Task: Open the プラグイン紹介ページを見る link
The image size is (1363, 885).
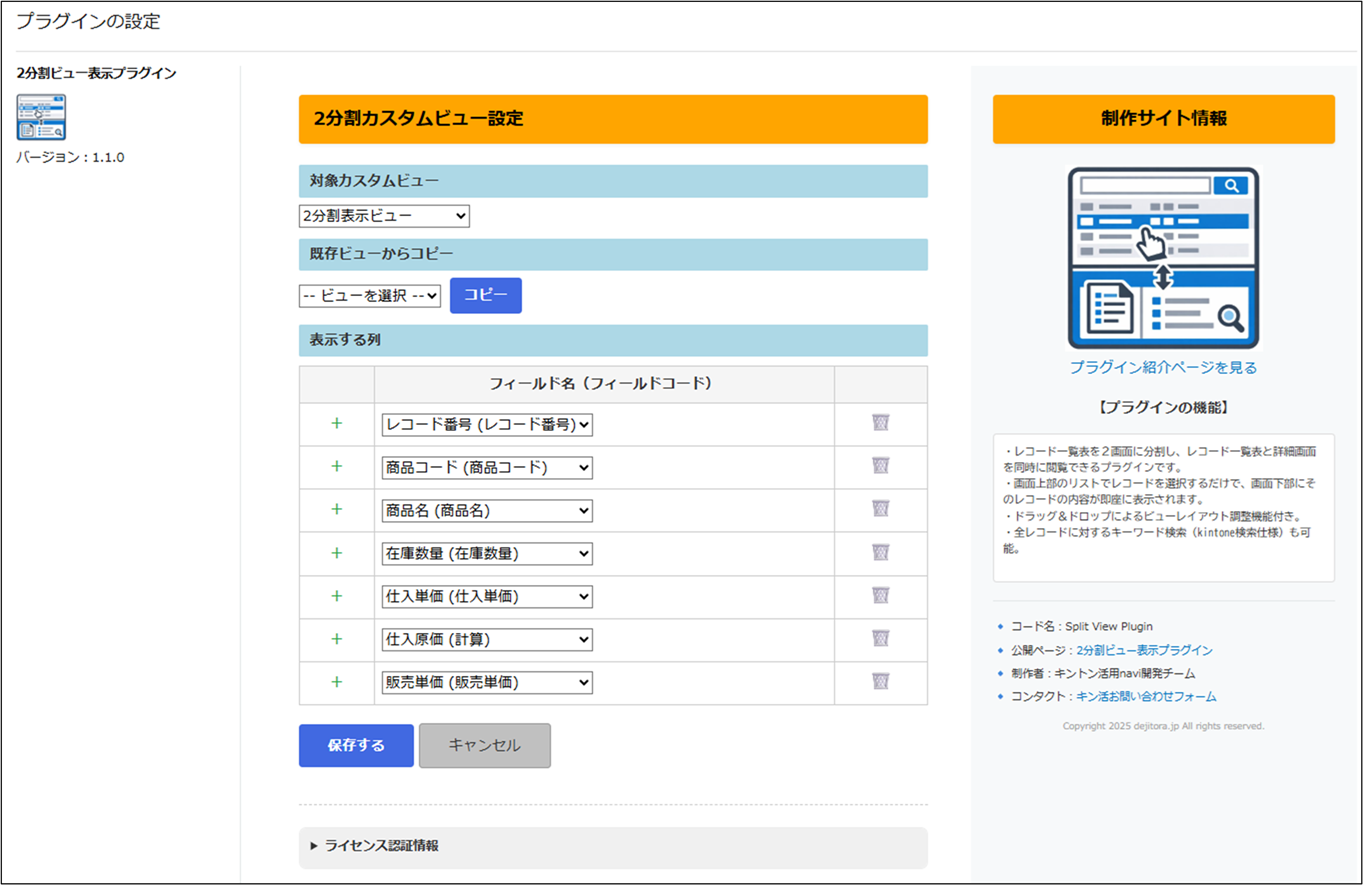Action: click(1163, 368)
